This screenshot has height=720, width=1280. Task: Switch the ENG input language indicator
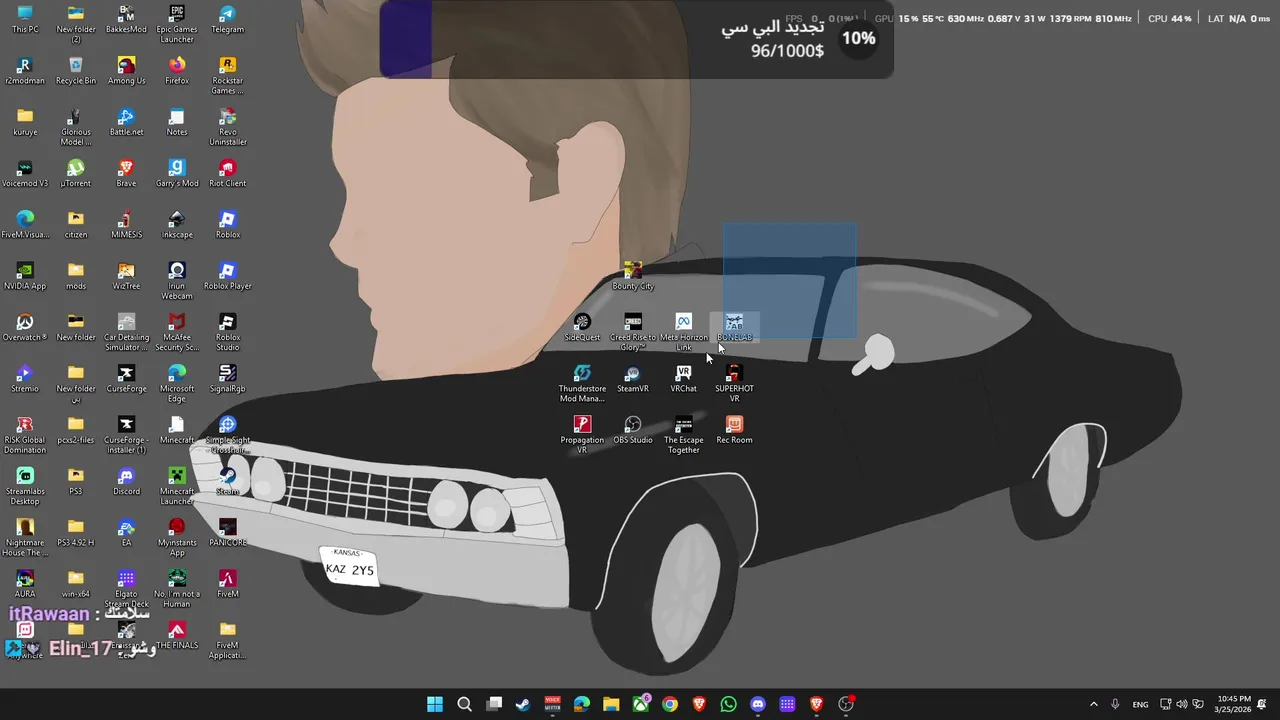[1140, 704]
